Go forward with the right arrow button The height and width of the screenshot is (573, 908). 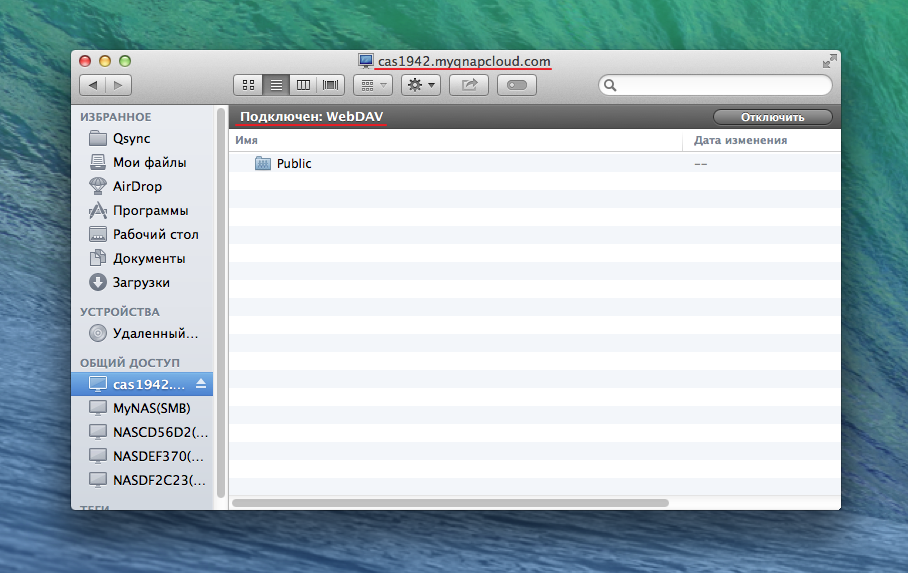(x=119, y=85)
